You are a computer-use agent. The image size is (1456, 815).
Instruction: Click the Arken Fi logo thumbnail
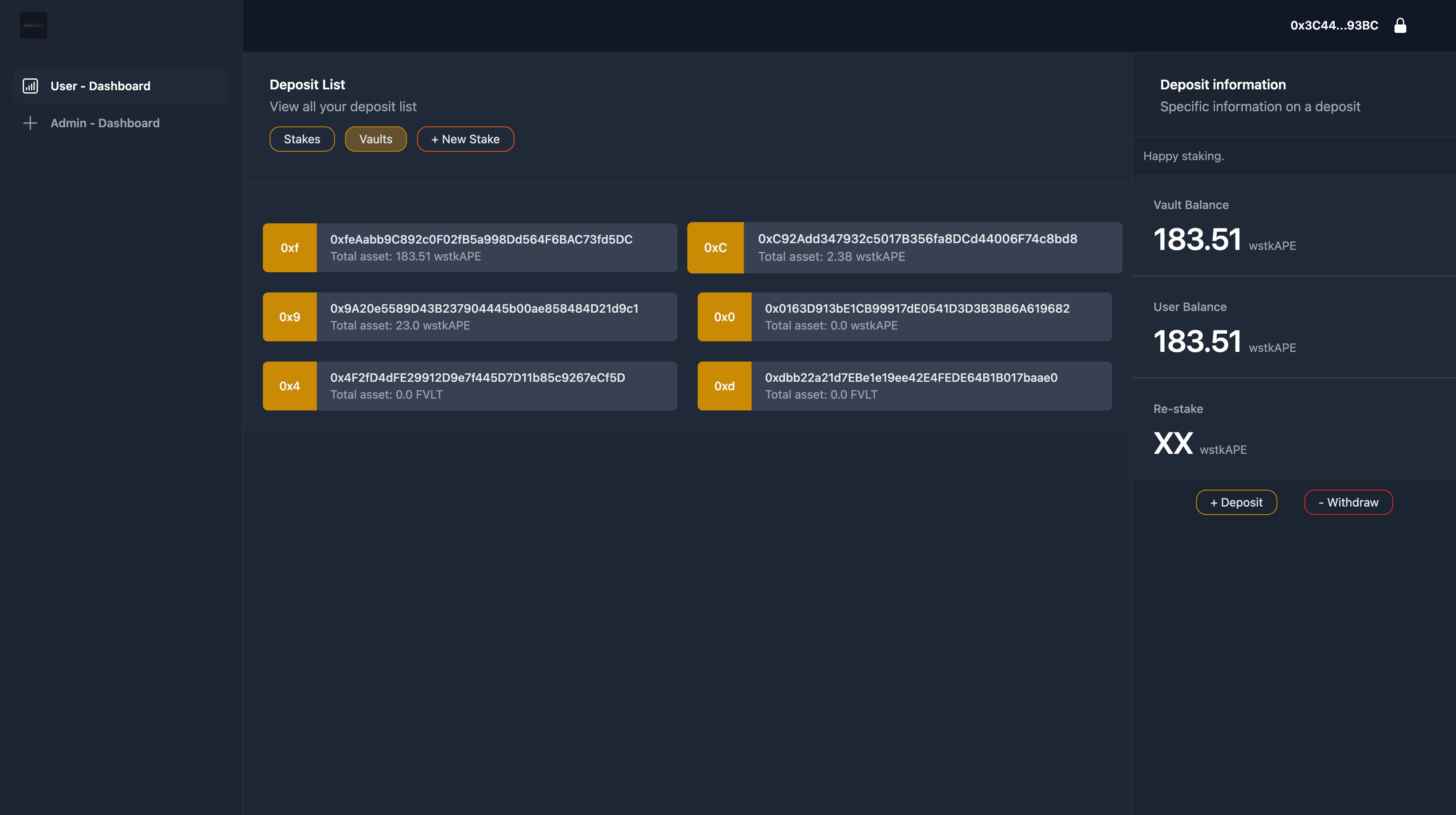(33, 25)
